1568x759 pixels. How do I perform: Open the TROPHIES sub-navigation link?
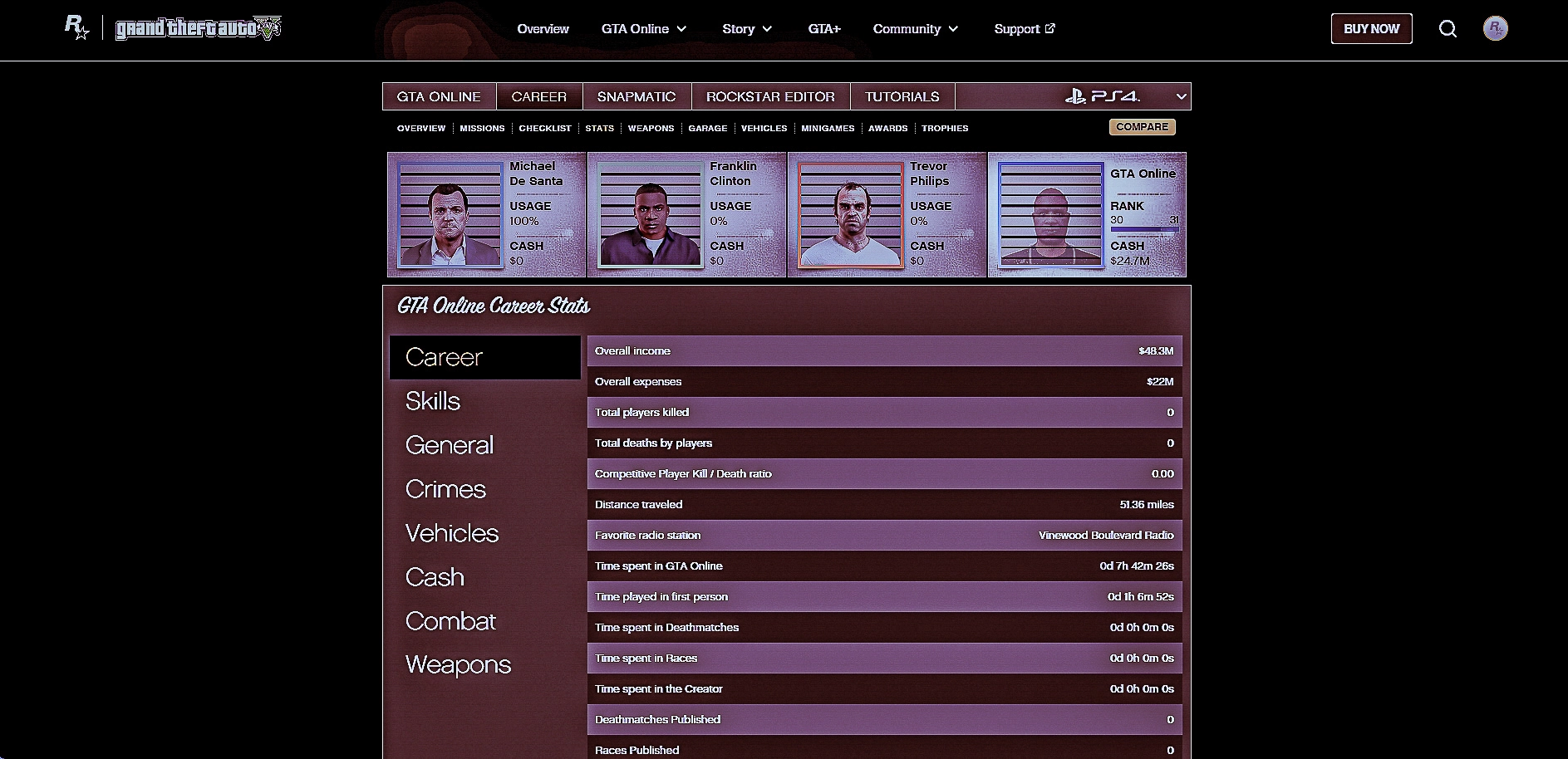945,129
